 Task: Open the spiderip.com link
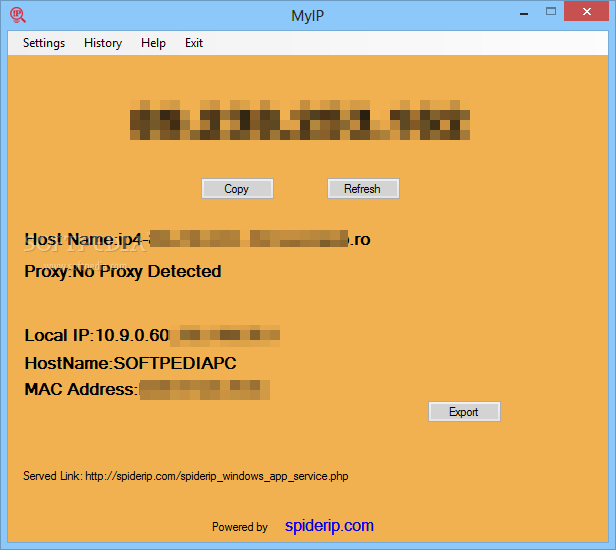(x=329, y=526)
